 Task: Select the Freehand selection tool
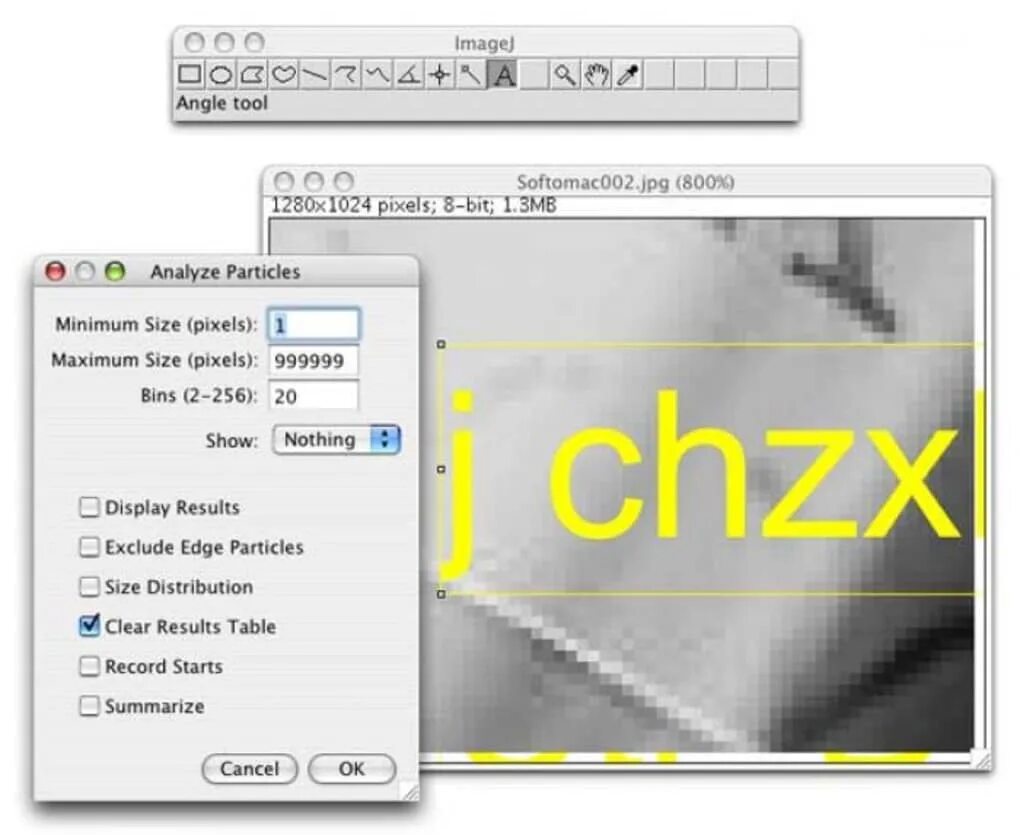(283, 75)
